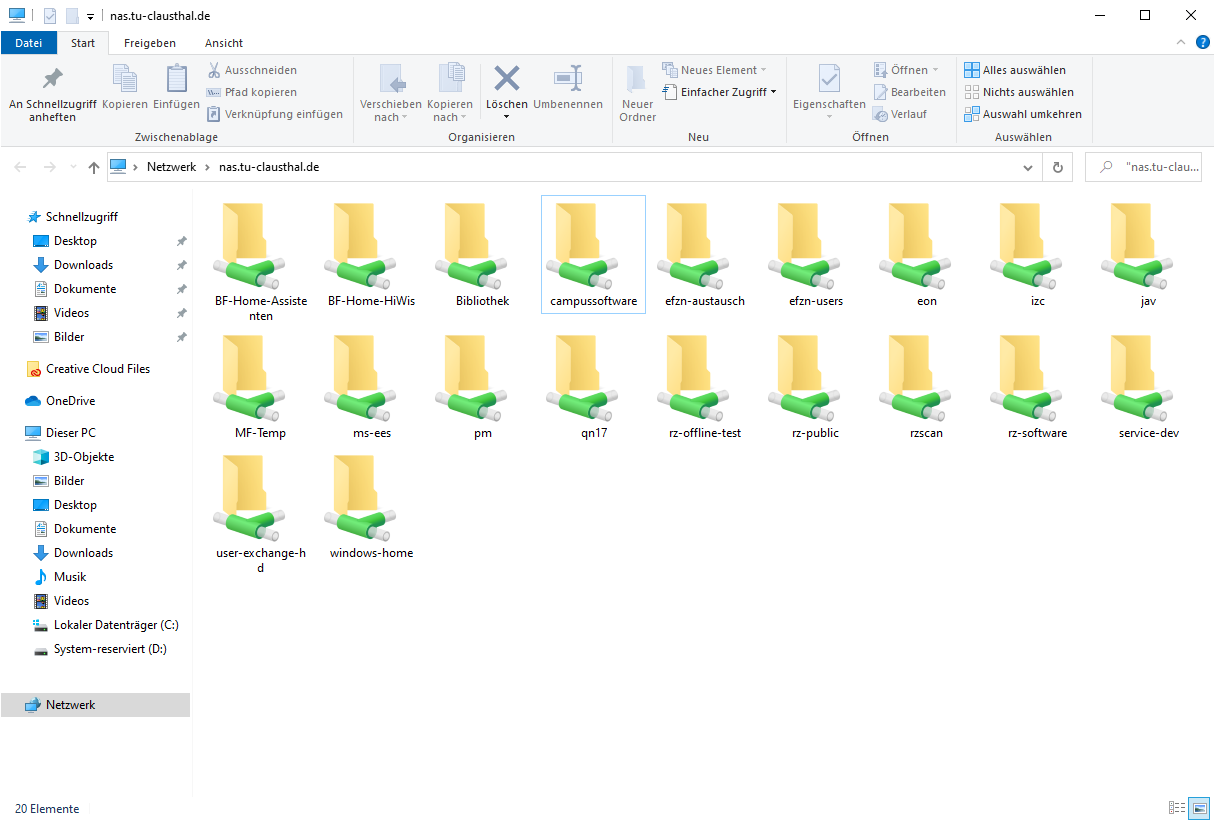The height and width of the screenshot is (821, 1215).
Task: Refresh the current folder view
Action: [x=1057, y=167]
